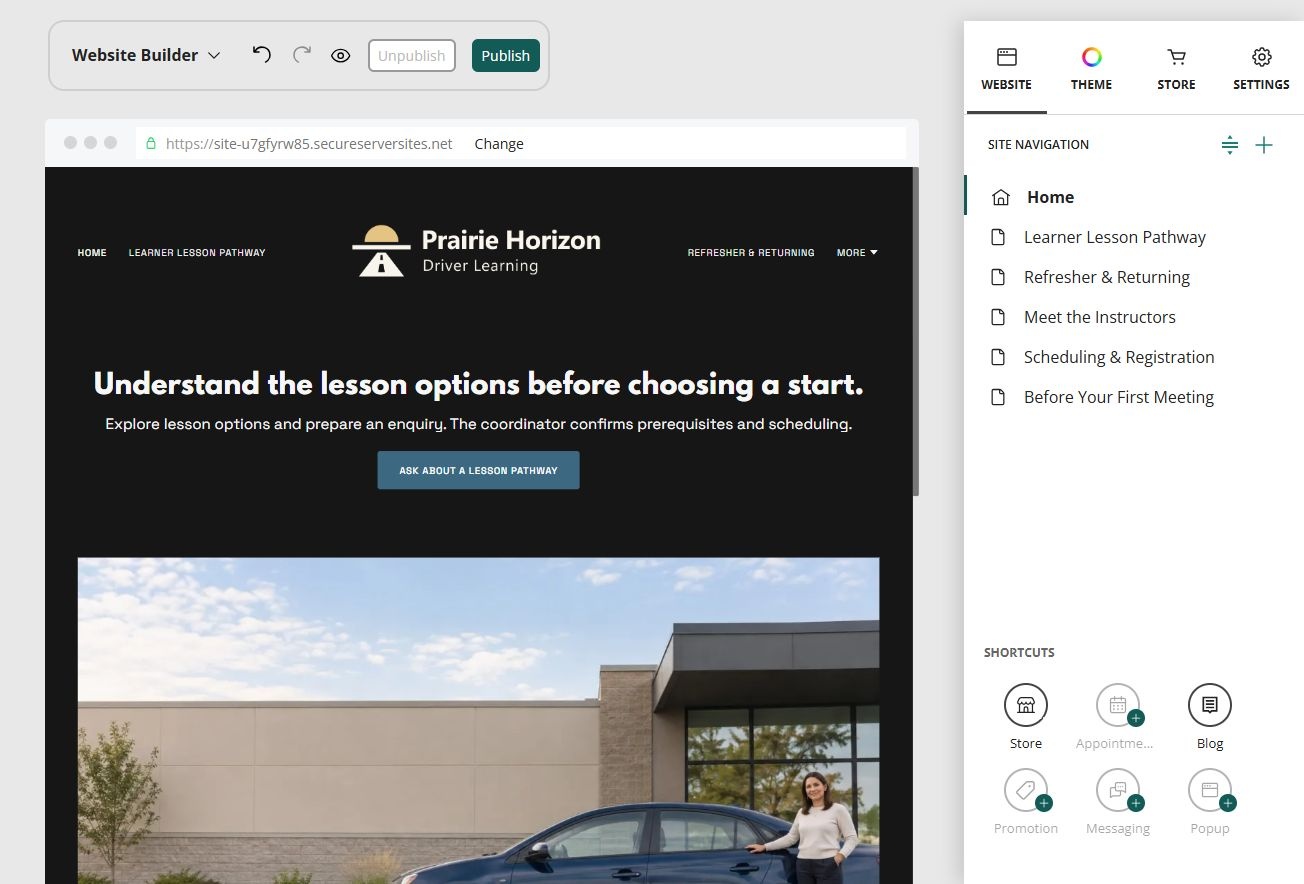Click REFRESHER & RETURNING preview menu link
This screenshot has width=1304, height=884.
[x=751, y=253]
